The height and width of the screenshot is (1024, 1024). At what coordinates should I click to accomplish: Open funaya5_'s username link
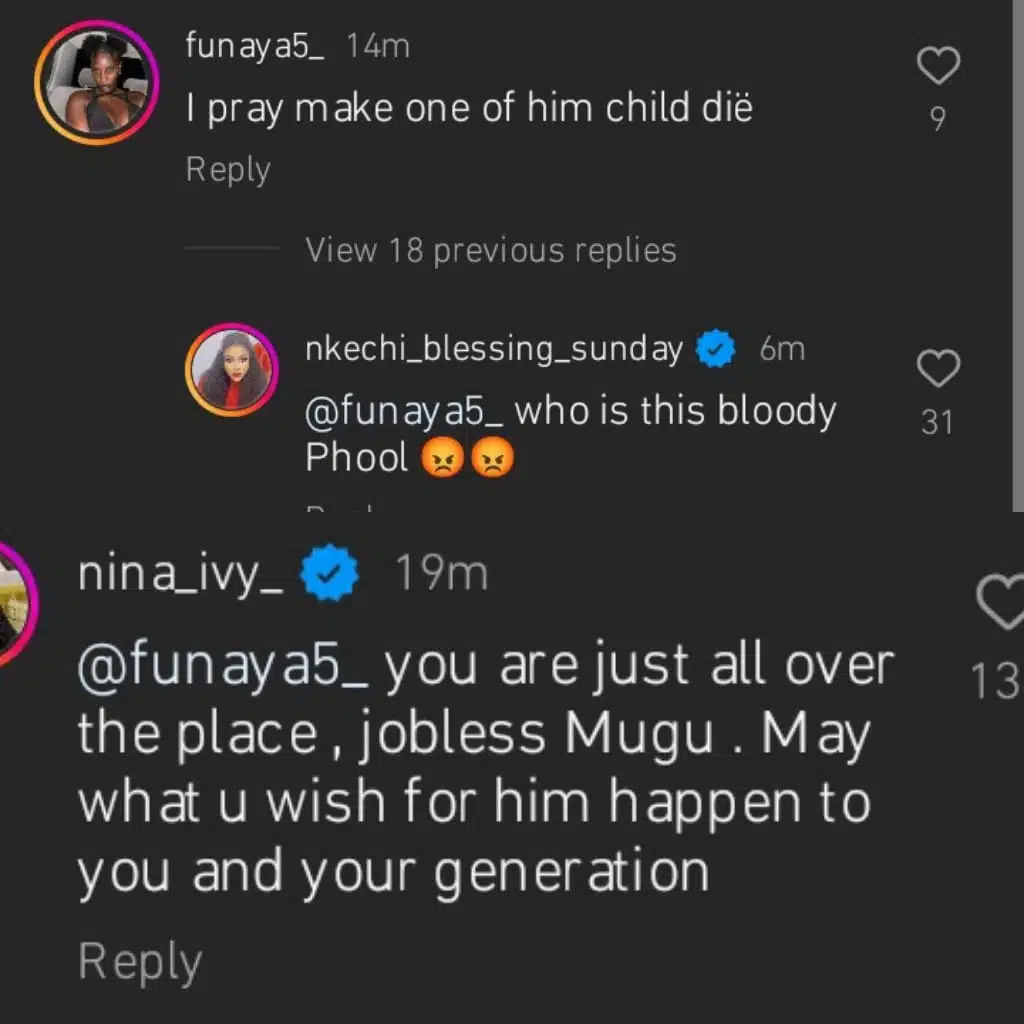coord(255,45)
